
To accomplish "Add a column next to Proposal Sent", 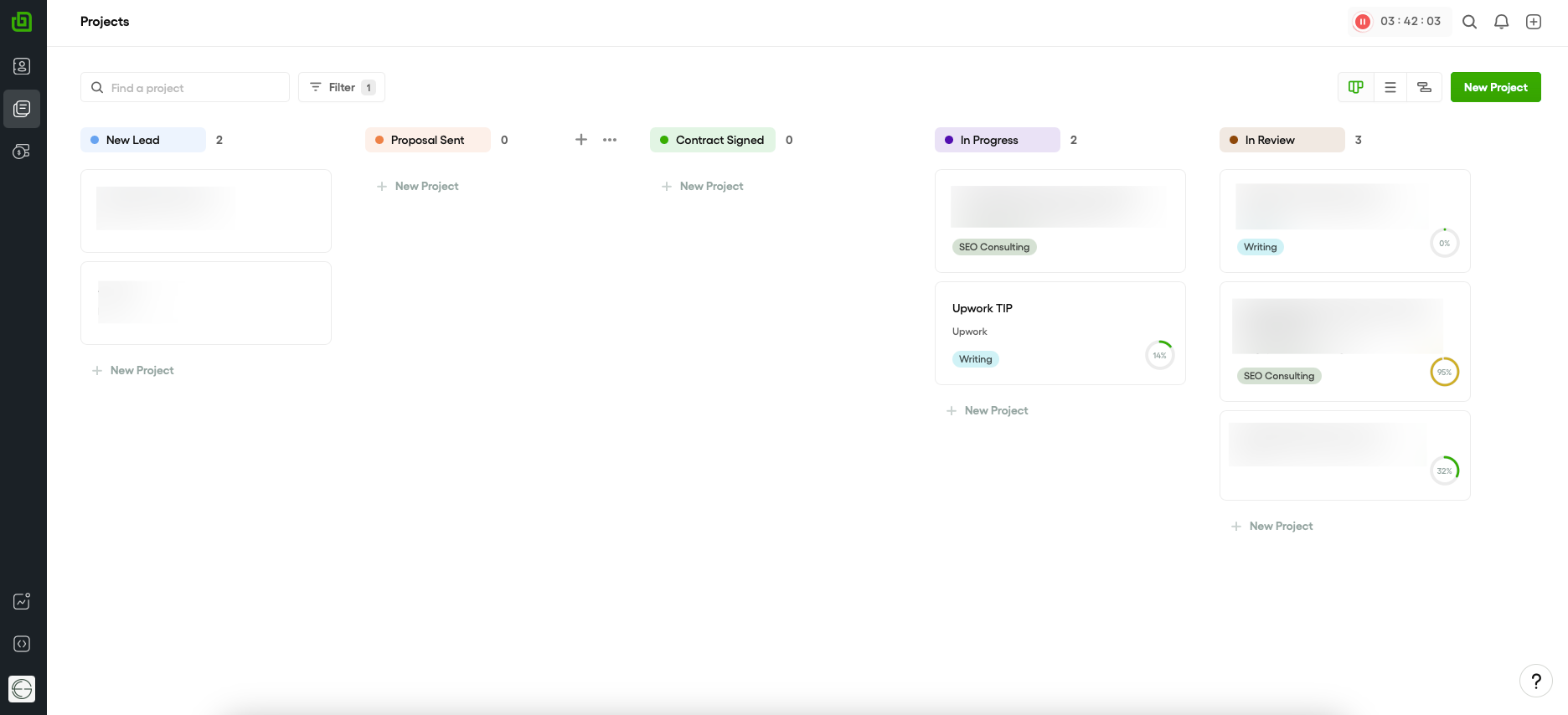I will point(581,140).
